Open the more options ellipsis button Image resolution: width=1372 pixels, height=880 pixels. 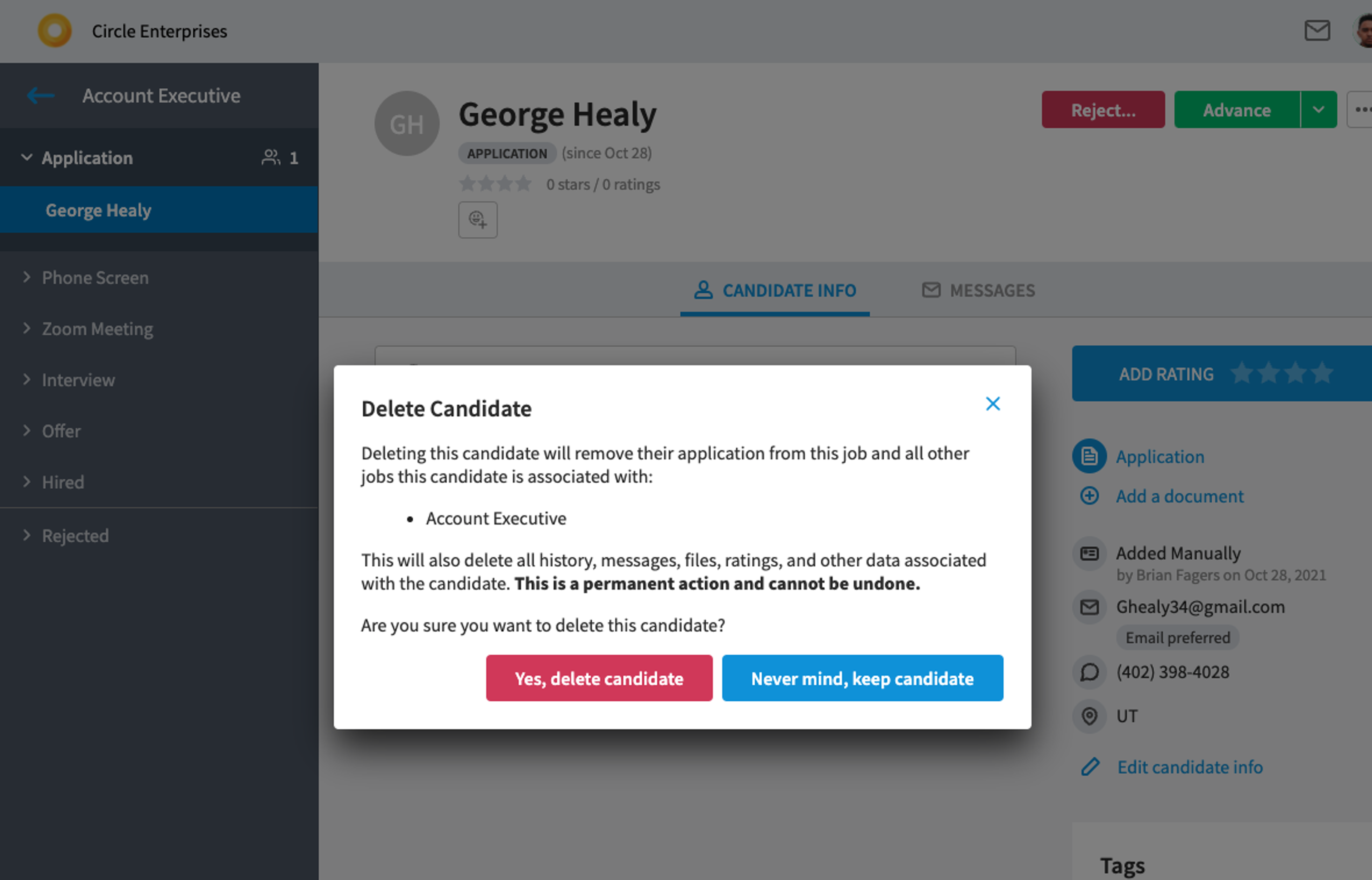click(1361, 109)
